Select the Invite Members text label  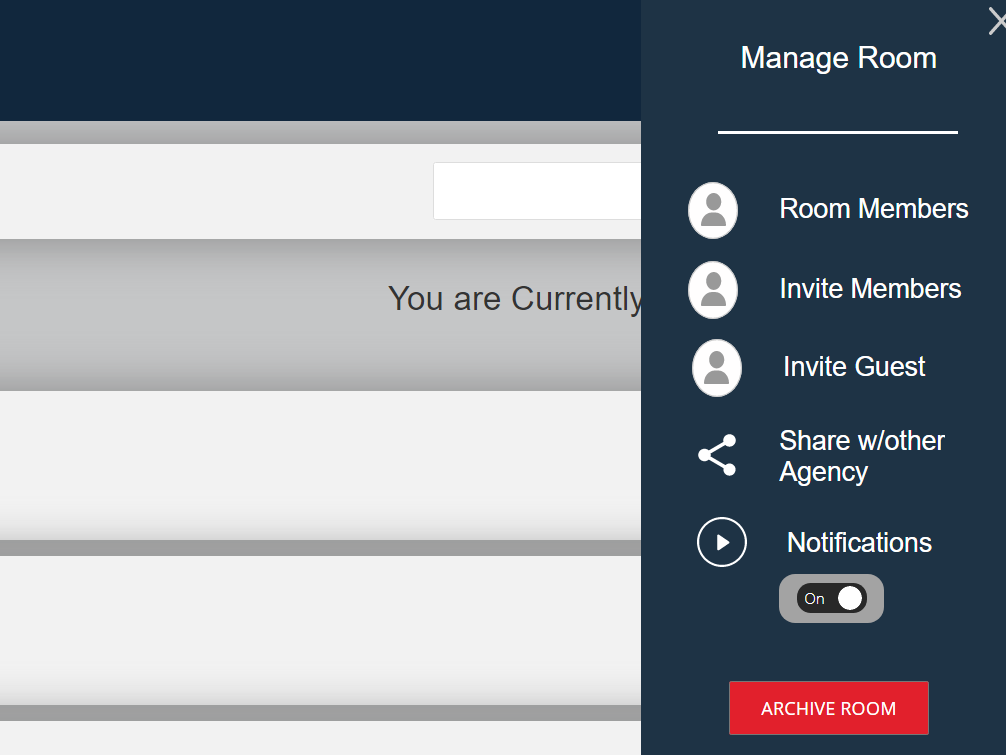click(x=870, y=289)
